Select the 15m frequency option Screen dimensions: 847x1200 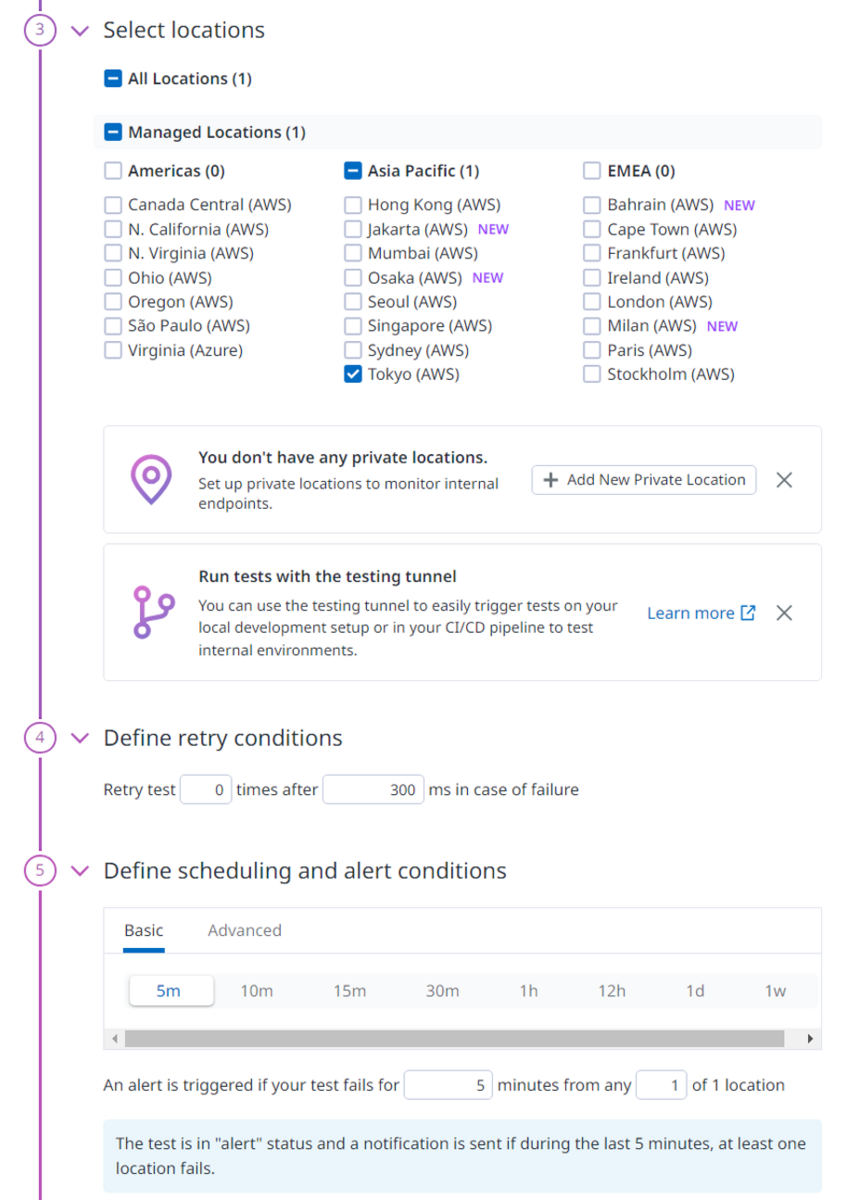pyautogui.click(x=349, y=991)
